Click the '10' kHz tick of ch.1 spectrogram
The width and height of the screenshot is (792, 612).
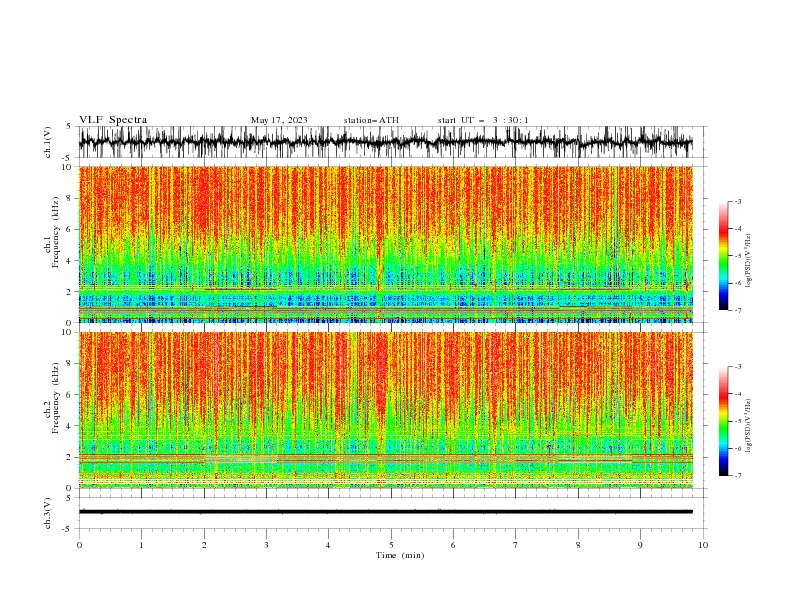click(x=69, y=167)
